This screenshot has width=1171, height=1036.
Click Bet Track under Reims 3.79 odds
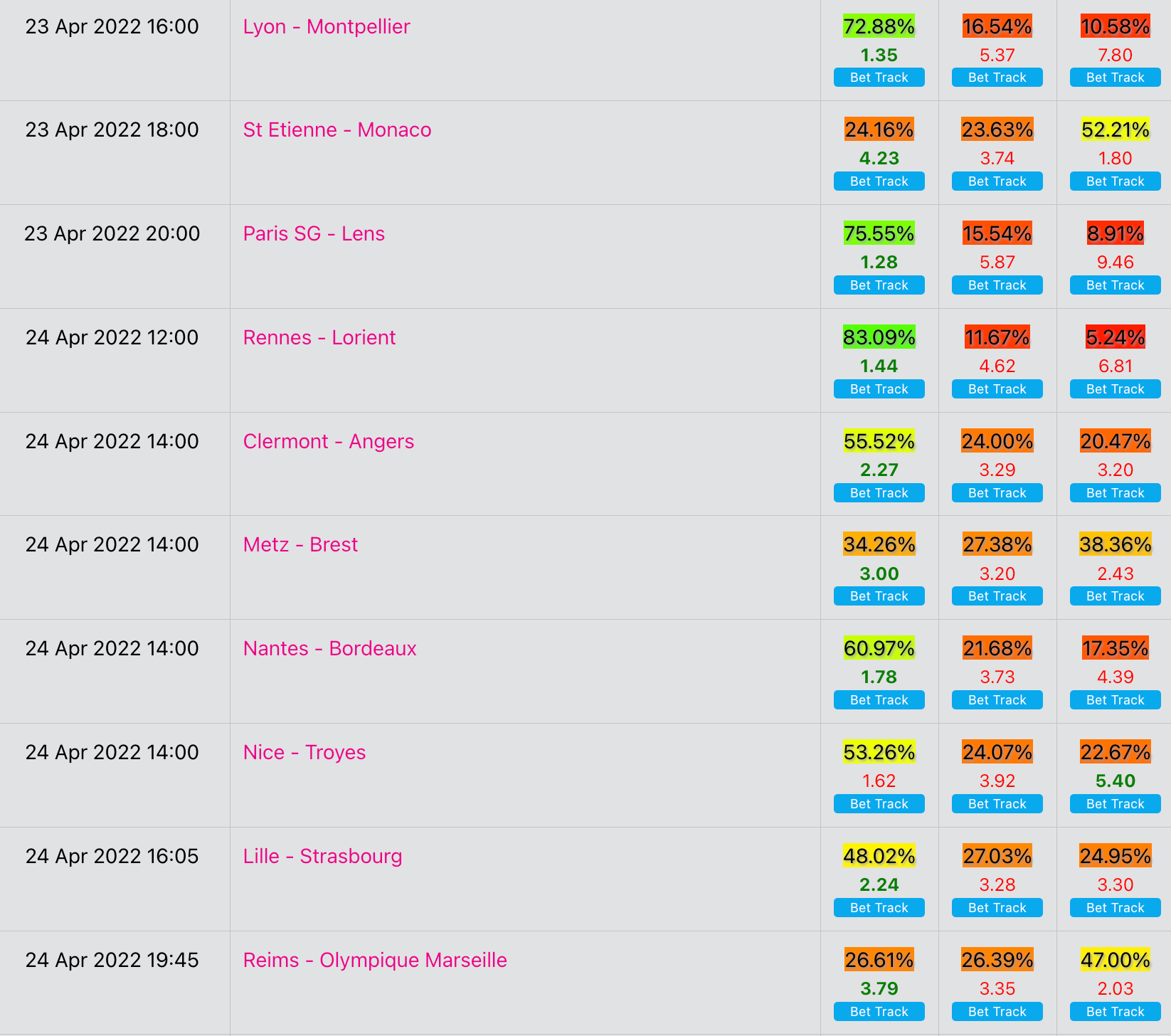[879, 1012]
